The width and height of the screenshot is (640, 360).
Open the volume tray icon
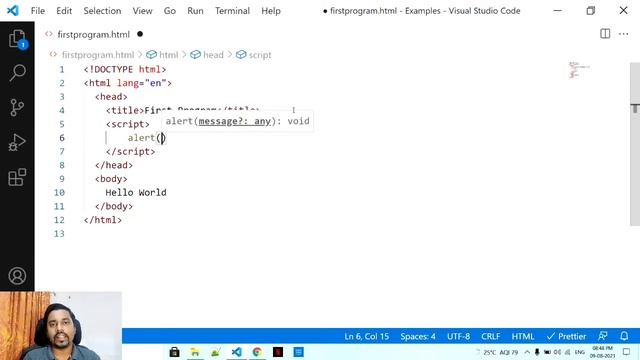[x=557, y=352]
